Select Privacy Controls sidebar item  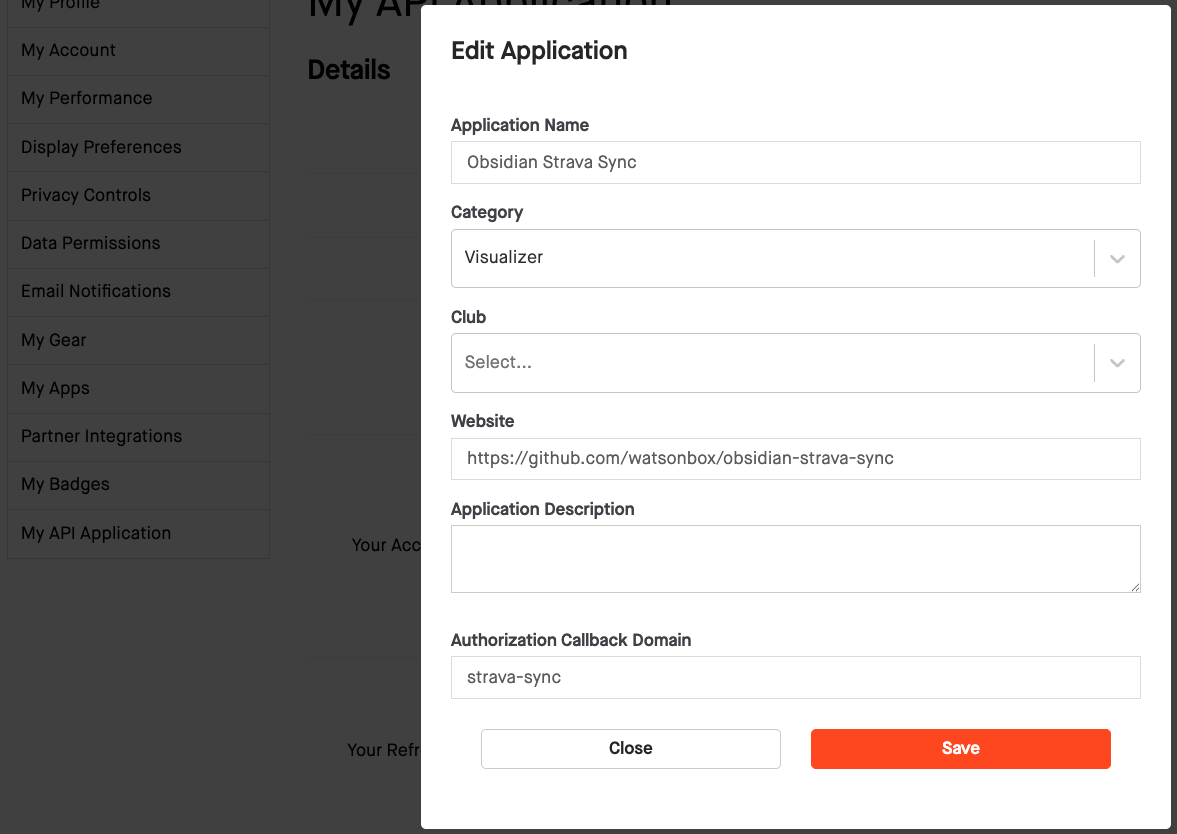pos(138,195)
